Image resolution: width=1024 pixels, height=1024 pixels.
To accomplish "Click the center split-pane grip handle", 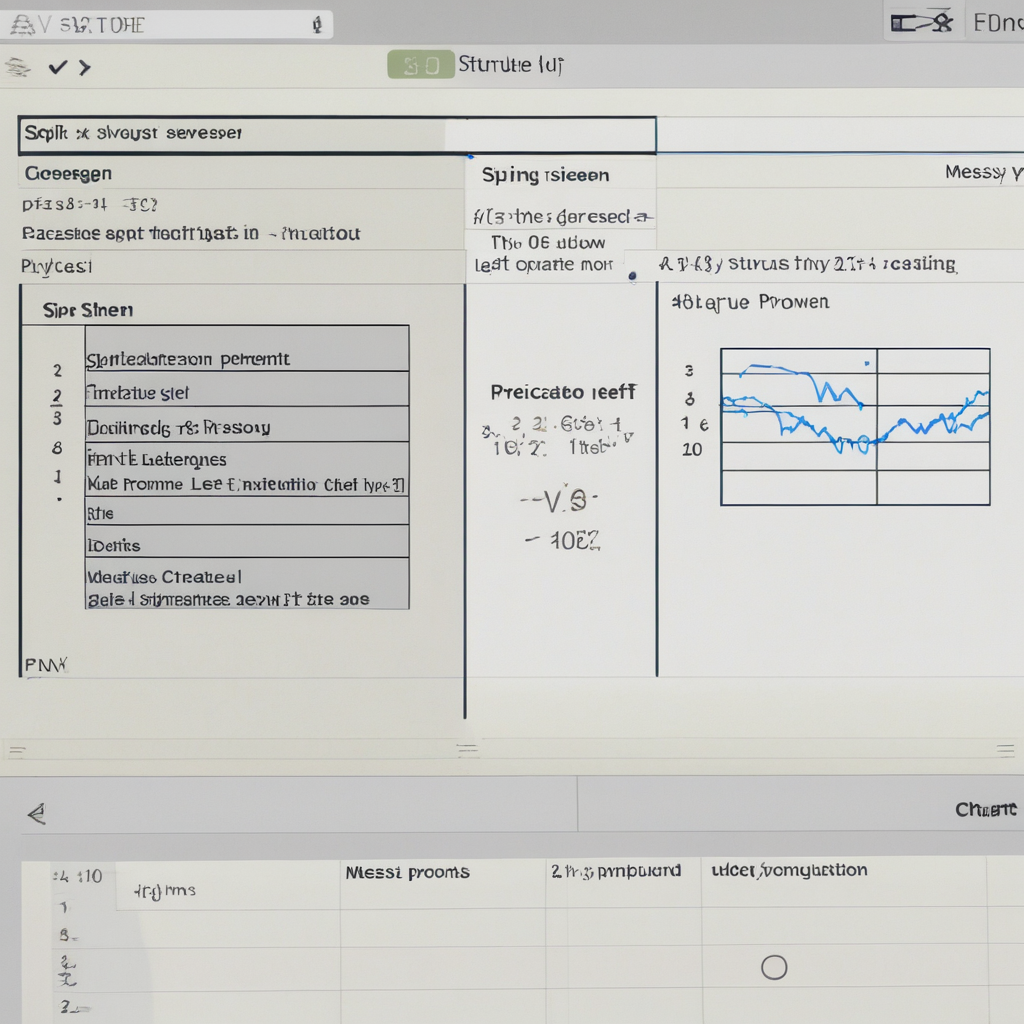I will point(468,750).
